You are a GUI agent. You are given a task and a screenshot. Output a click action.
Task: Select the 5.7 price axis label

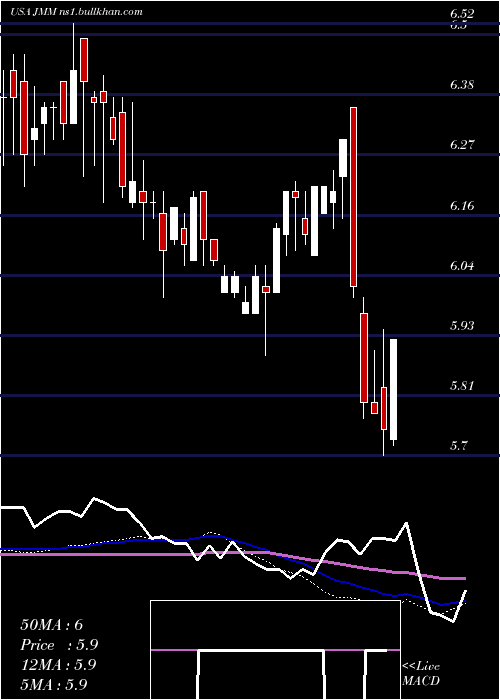pos(459,446)
